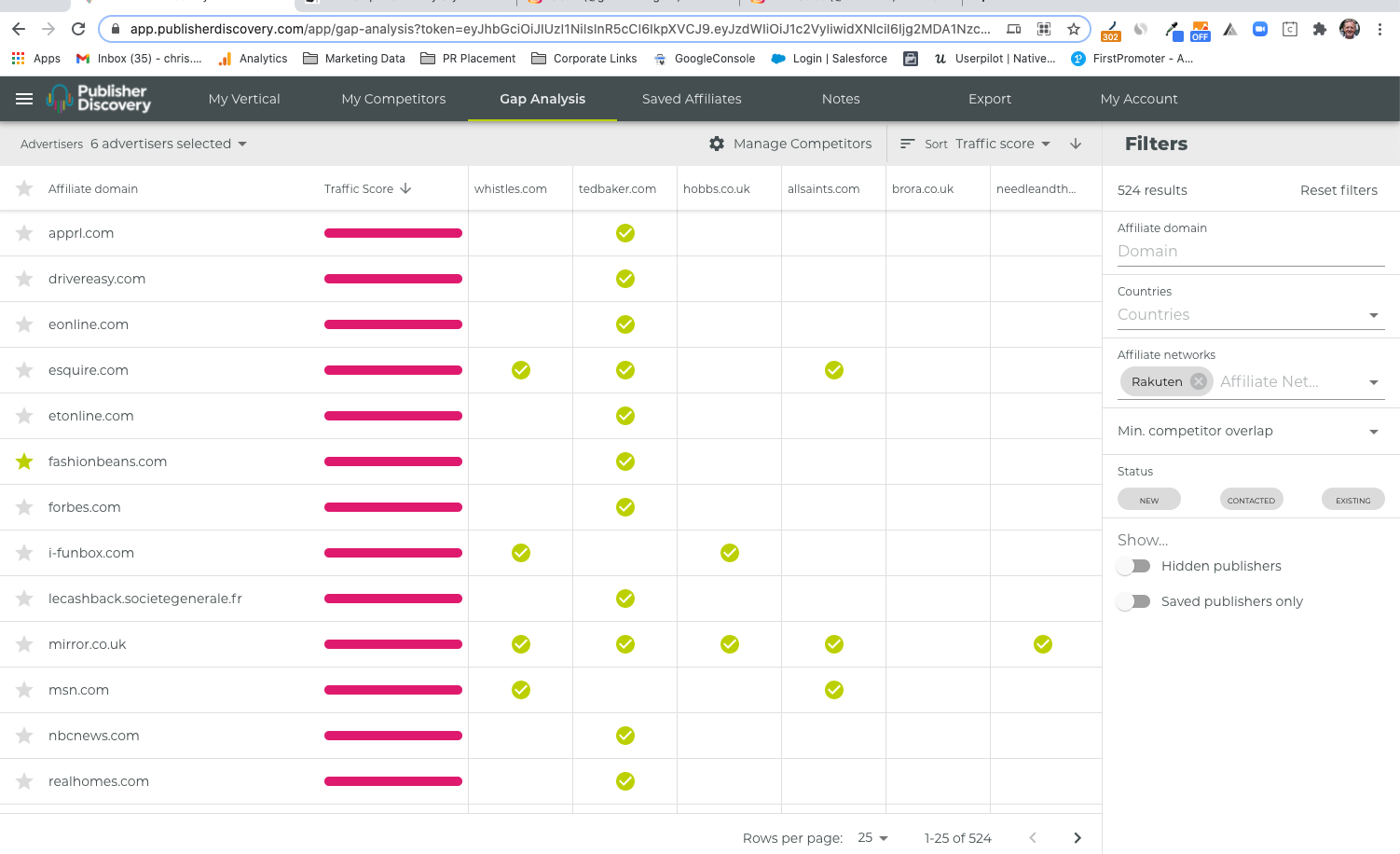Click the browser address bar URL

point(560,29)
